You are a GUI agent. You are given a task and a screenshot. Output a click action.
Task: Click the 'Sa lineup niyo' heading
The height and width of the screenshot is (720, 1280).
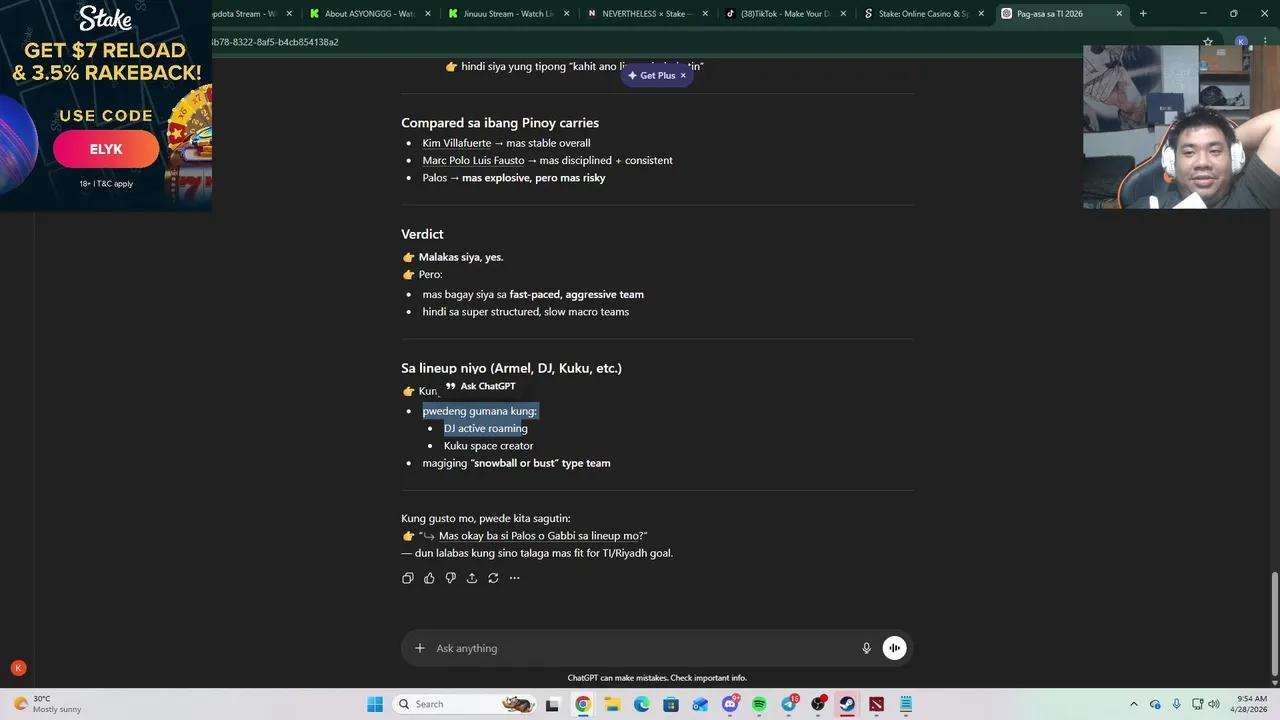click(511, 368)
